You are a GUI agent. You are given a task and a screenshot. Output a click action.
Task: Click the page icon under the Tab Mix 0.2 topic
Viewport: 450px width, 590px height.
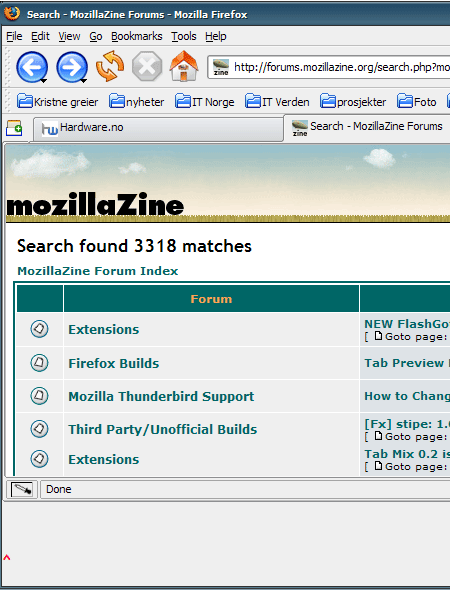pyautogui.click(x=378, y=466)
